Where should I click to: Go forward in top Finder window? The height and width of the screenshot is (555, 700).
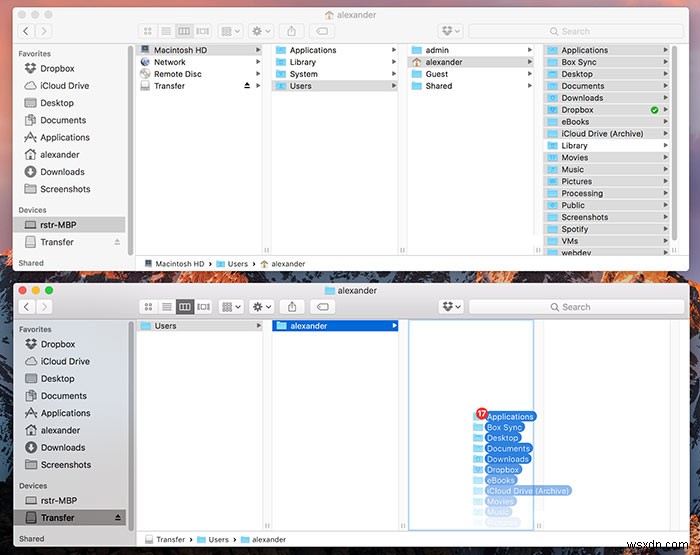pos(44,31)
